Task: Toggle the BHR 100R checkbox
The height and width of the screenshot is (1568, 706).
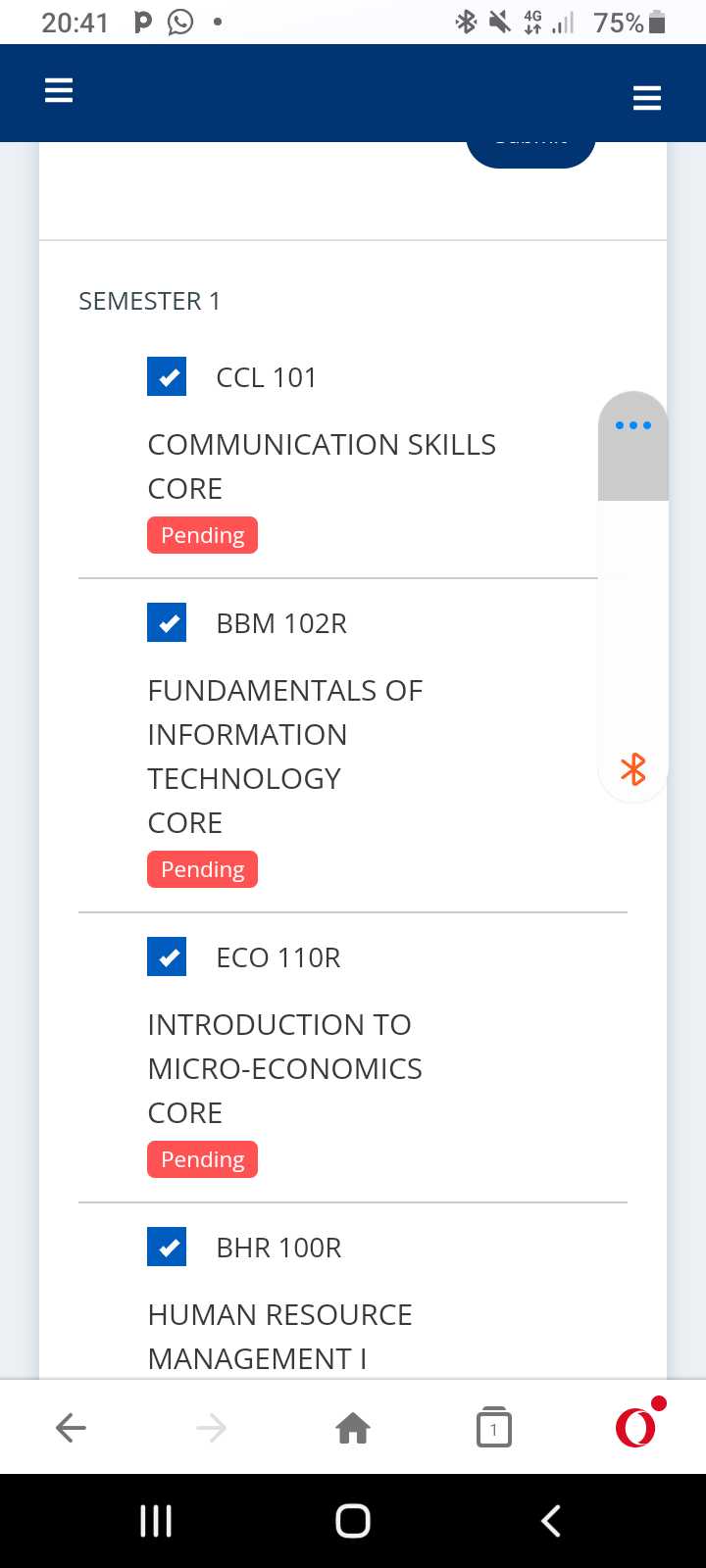Action: 167,1247
